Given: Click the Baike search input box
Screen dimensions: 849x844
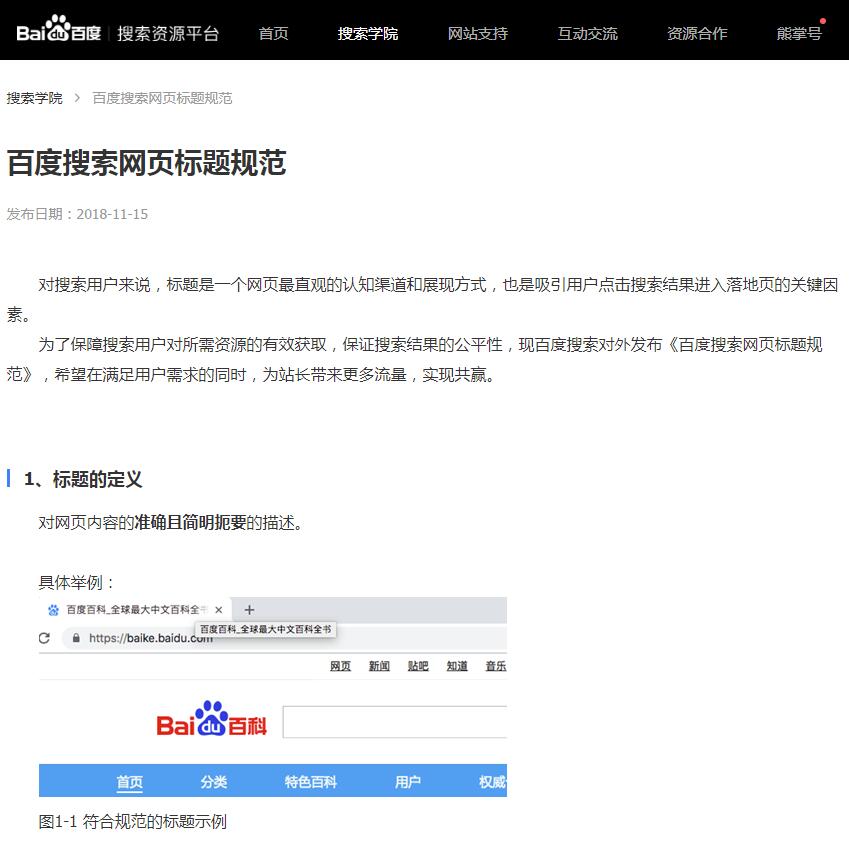Looking at the screenshot, I should (x=394, y=722).
